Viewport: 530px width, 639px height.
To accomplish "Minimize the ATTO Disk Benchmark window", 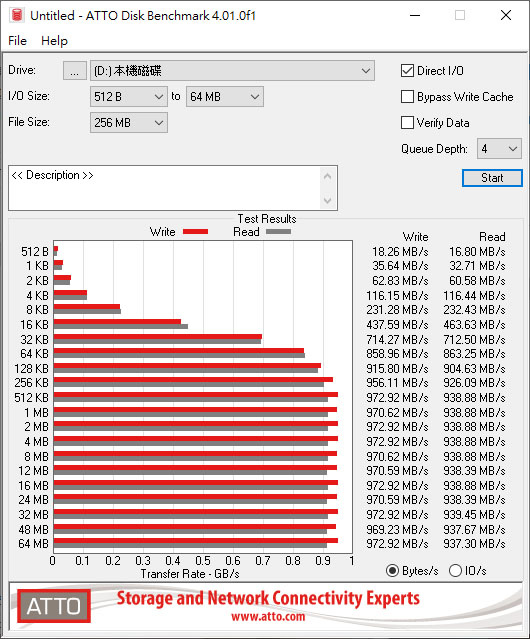I will tap(415, 15).
